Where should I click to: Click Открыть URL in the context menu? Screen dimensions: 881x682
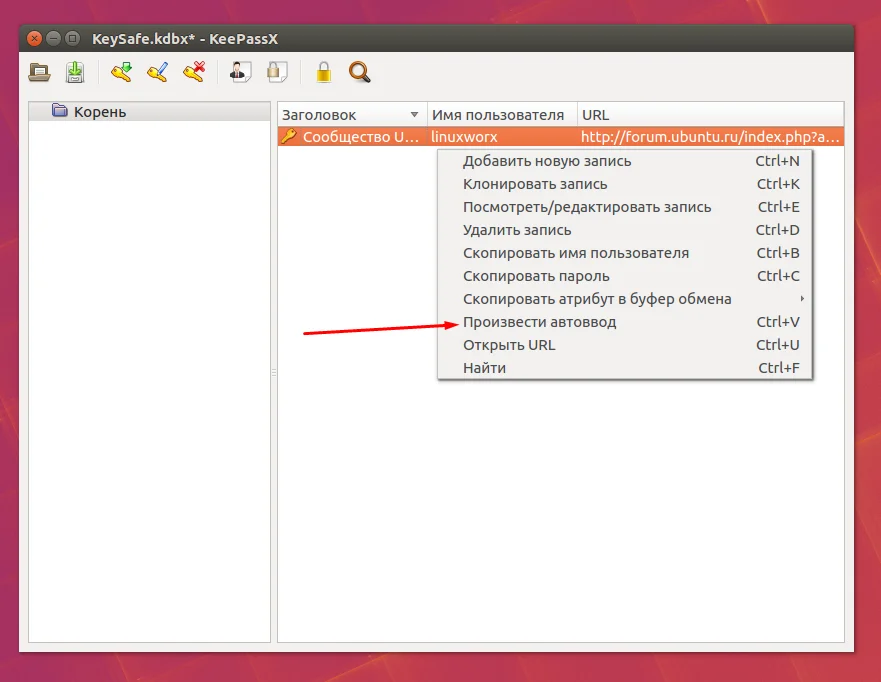click(x=509, y=345)
